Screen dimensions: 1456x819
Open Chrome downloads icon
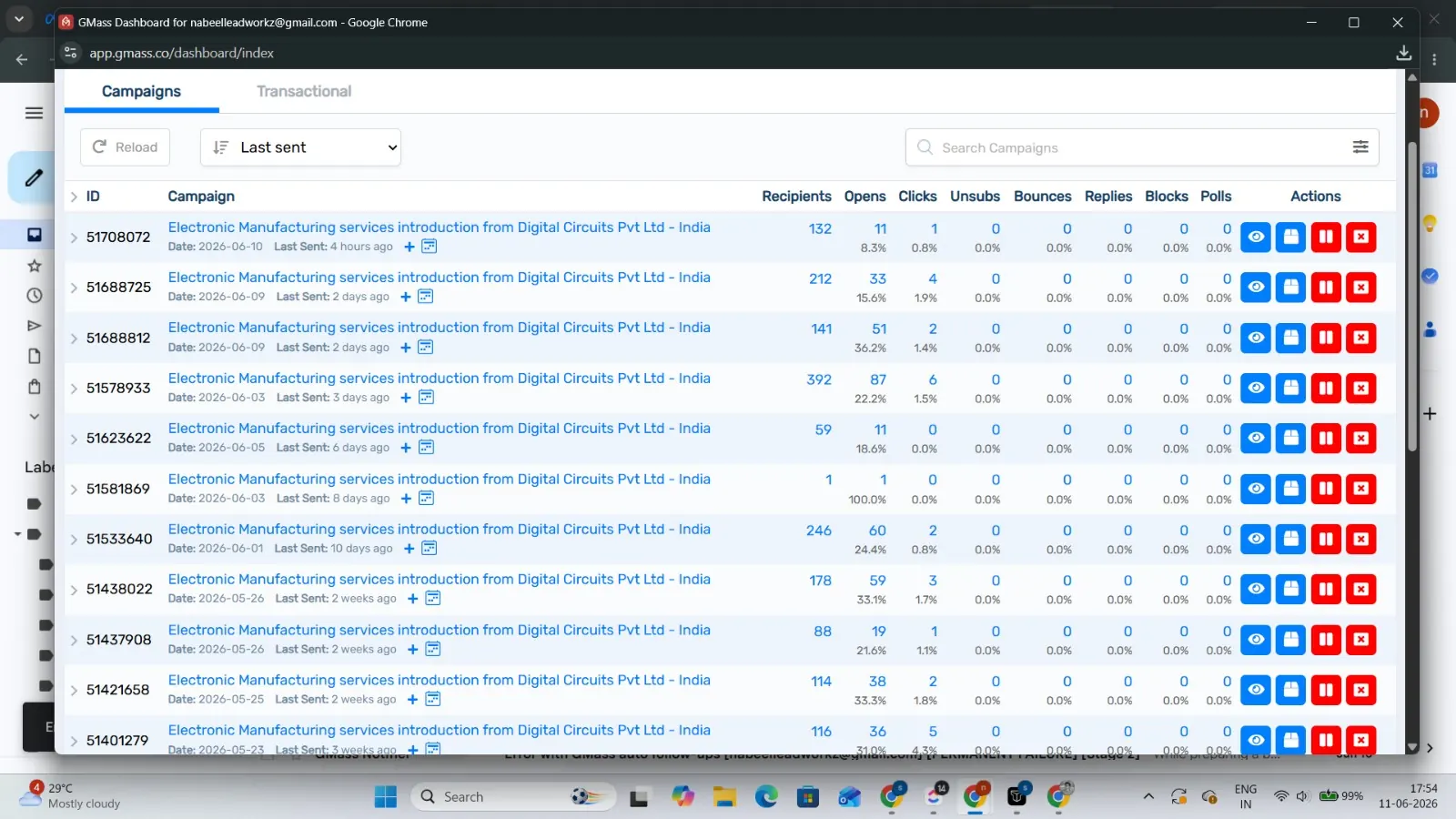tap(1403, 53)
